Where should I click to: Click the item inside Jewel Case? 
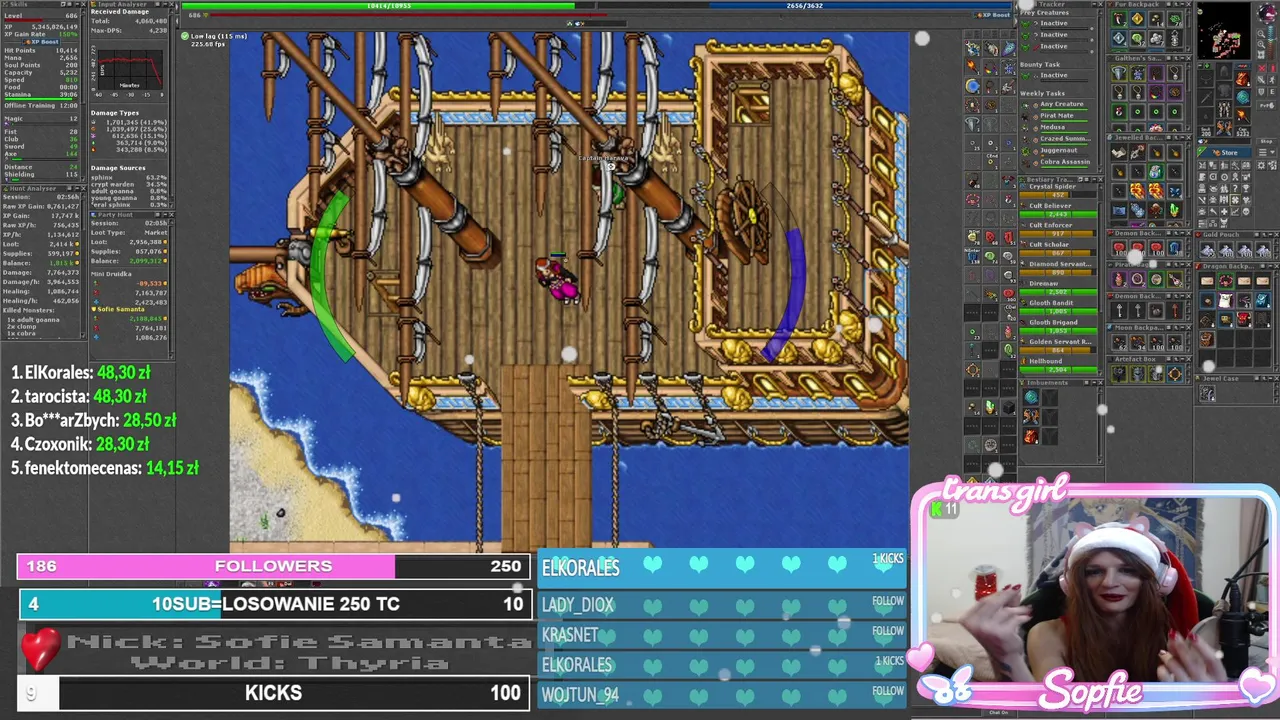(1208, 393)
